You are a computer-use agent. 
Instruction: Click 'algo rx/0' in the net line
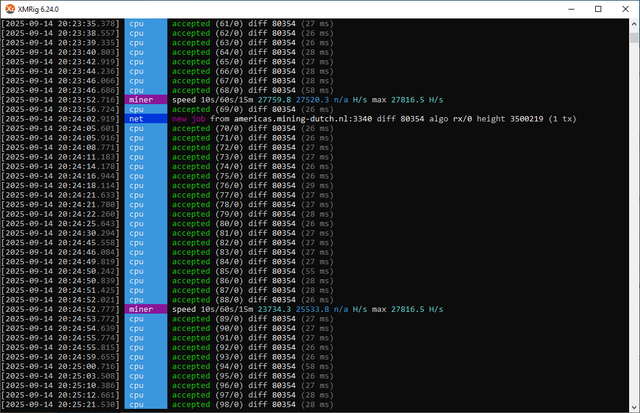(450, 119)
